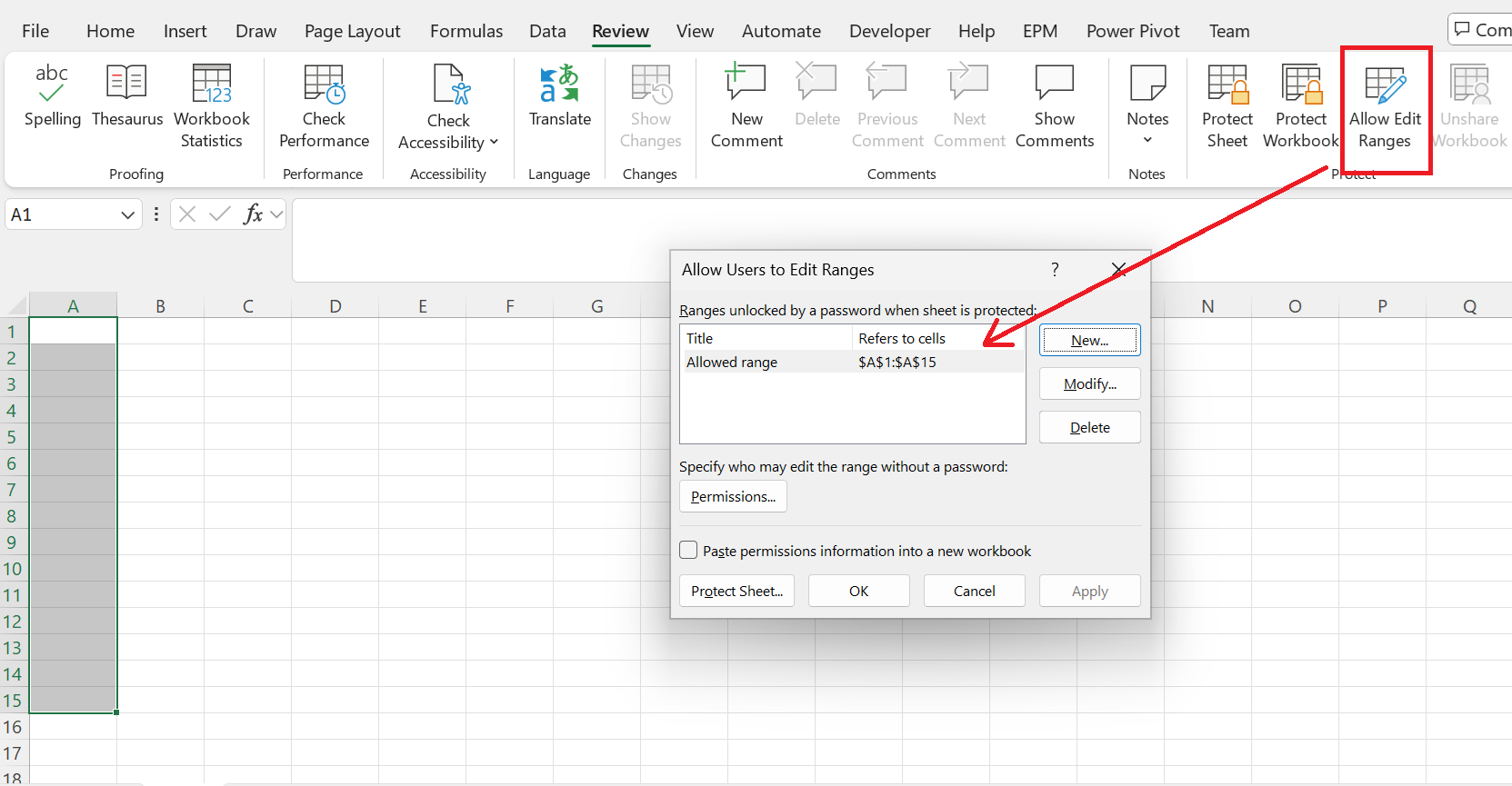Click the Title column header in dialog
The height and width of the screenshot is (786, 1512).
767,339
